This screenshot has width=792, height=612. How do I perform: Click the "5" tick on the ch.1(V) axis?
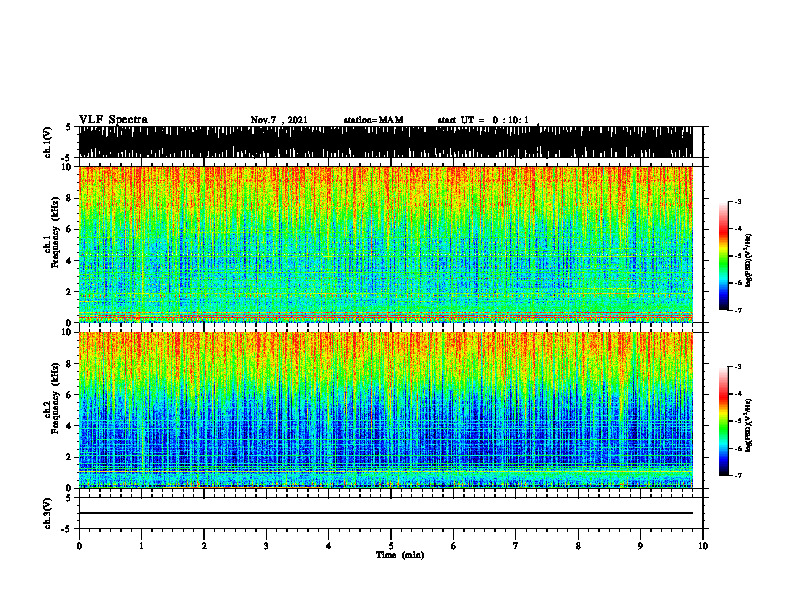tap(68, 127)
